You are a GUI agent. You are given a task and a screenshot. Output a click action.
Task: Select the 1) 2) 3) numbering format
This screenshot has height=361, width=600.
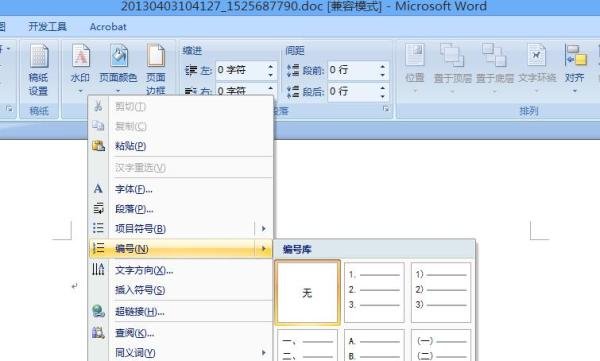[x=441, y=292]
